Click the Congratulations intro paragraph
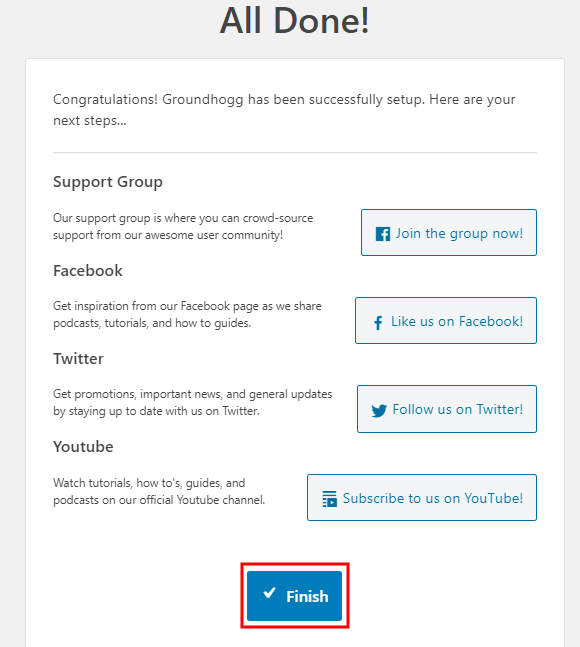This screenshot has width=580, height=647. [x=284, y=110]
